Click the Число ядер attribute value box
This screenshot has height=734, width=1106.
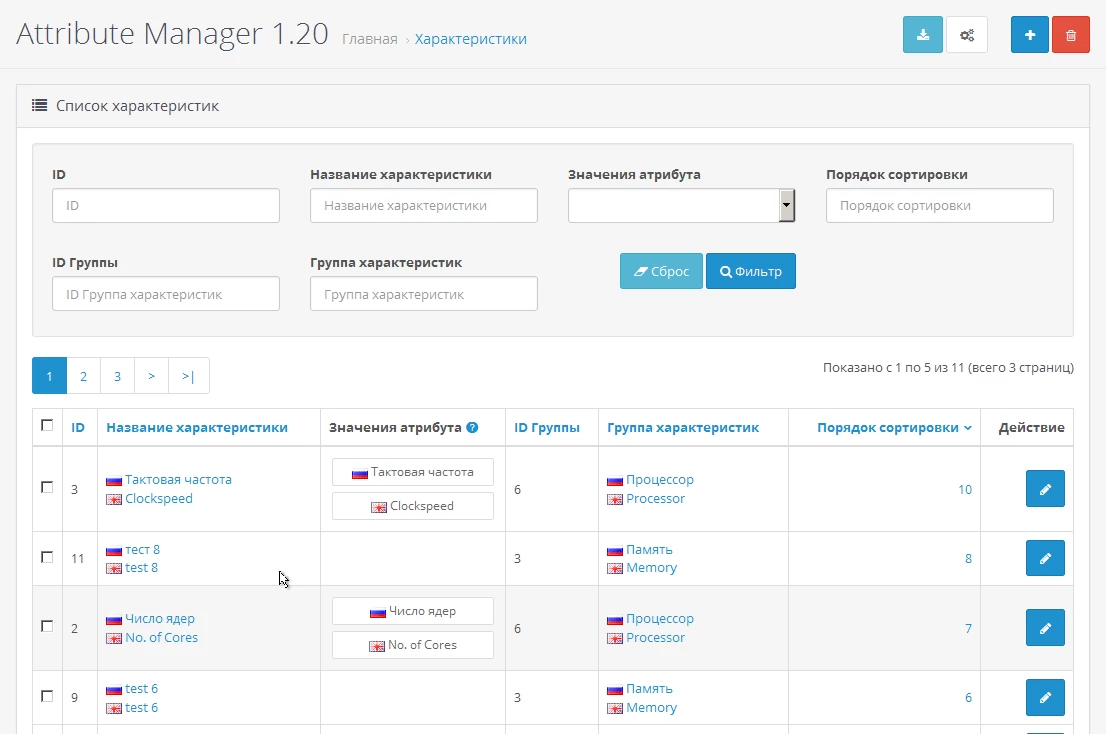pyautogui.click(x=413, y=611)
